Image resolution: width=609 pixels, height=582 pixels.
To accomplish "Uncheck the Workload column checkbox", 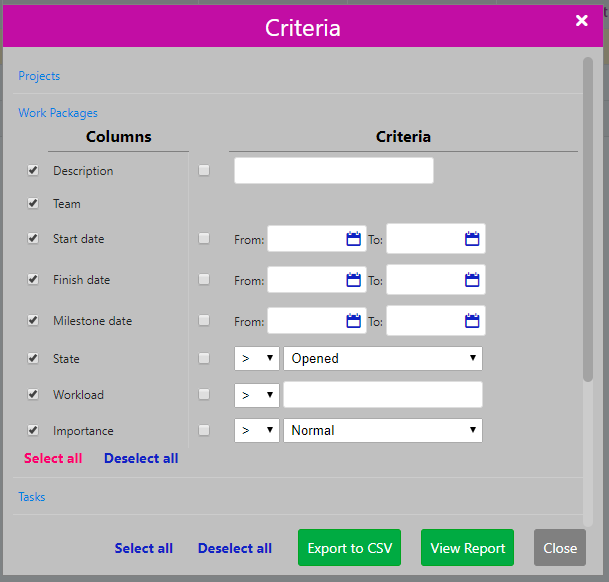I will pyautogui.click(x=33, y=394).
